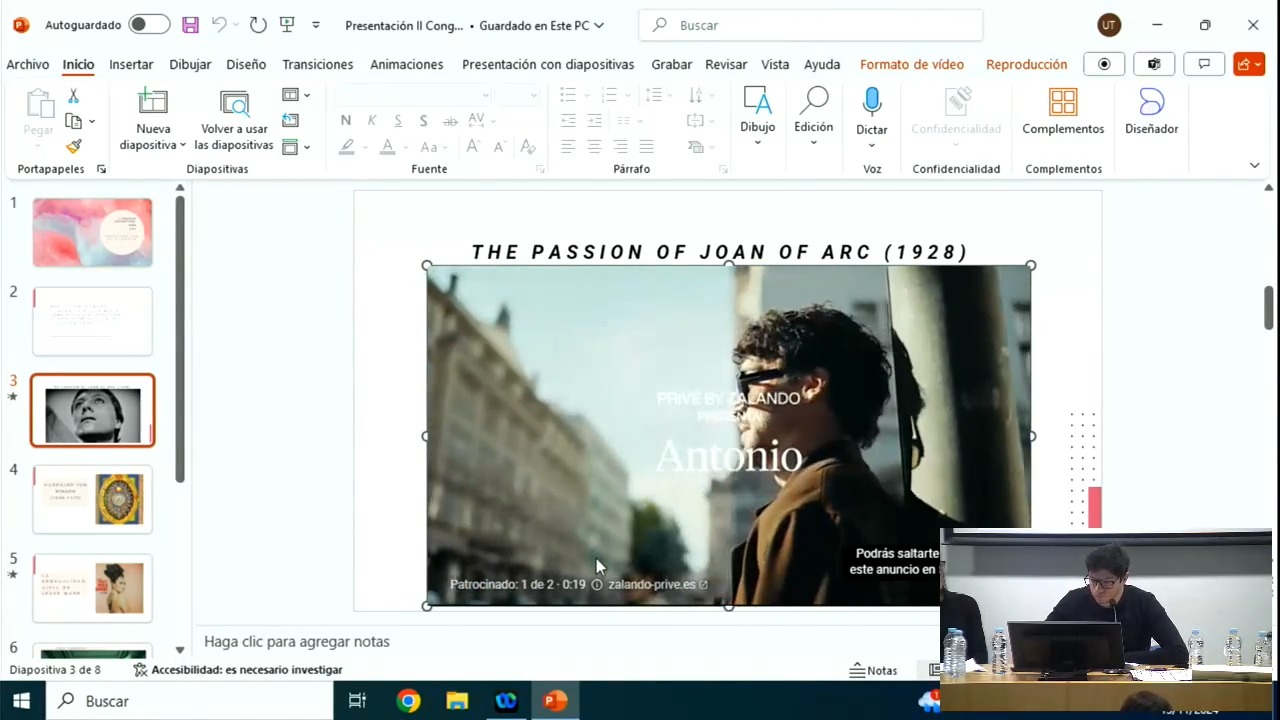The image size is (1280, 720).
Task: Click the zalando-prive.es ad link
Action: (658, 584)
